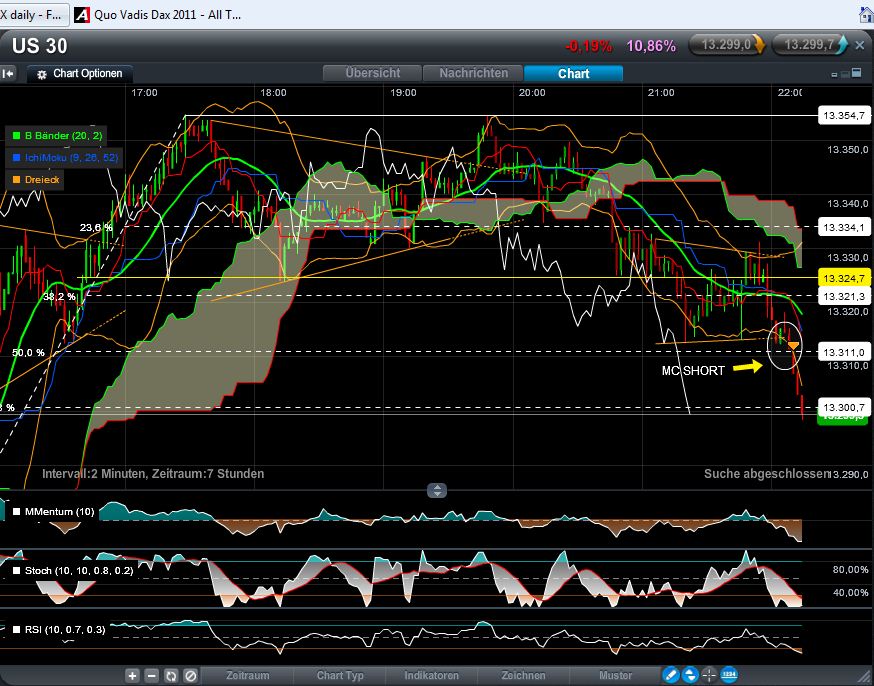This screenshot has height=686, width=874.
Task: Click the home icon in browser corner
Action: tap(866, 14)
